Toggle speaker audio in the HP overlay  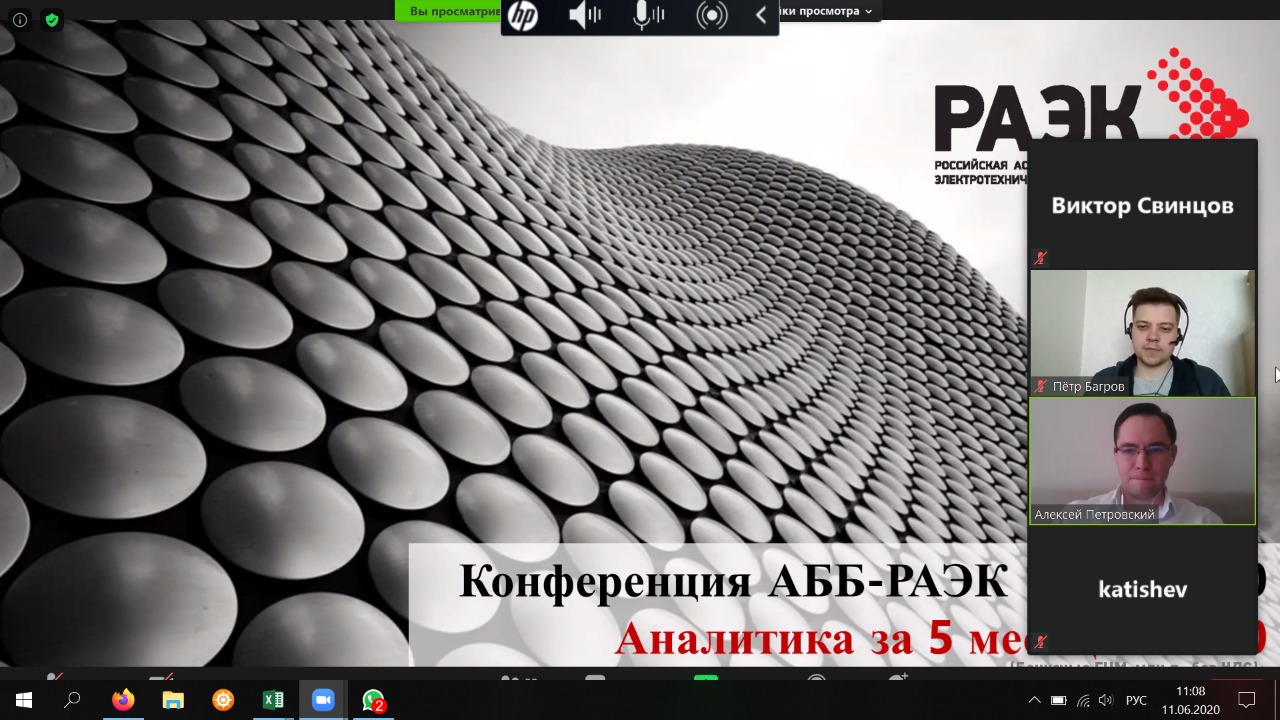click(x=585, y=16)
